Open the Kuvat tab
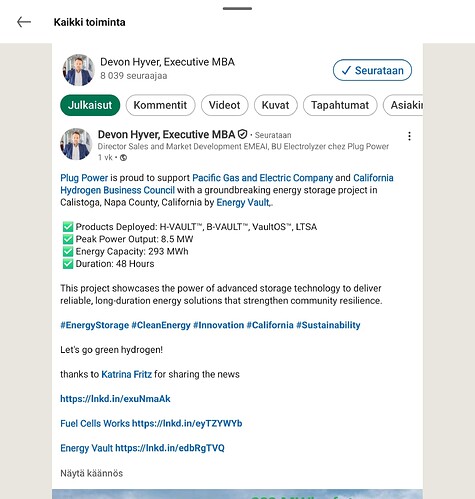Image resolution: width=475 pixels, height=499 pixels. [275, 105]
